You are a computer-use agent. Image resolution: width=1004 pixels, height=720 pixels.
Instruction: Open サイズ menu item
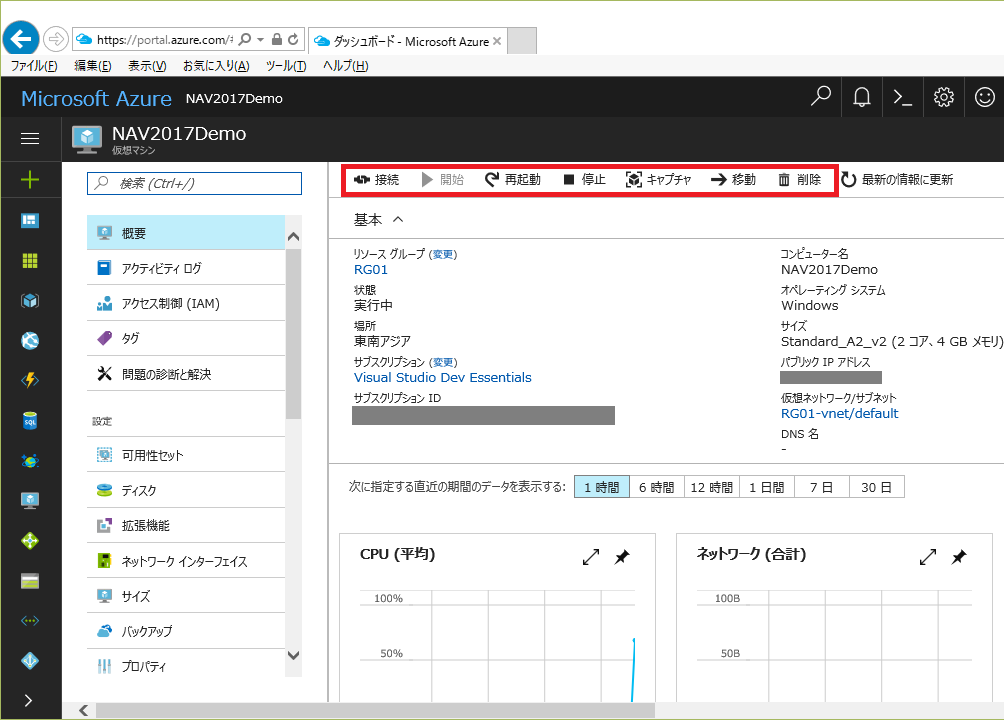(x=186, y=596)
